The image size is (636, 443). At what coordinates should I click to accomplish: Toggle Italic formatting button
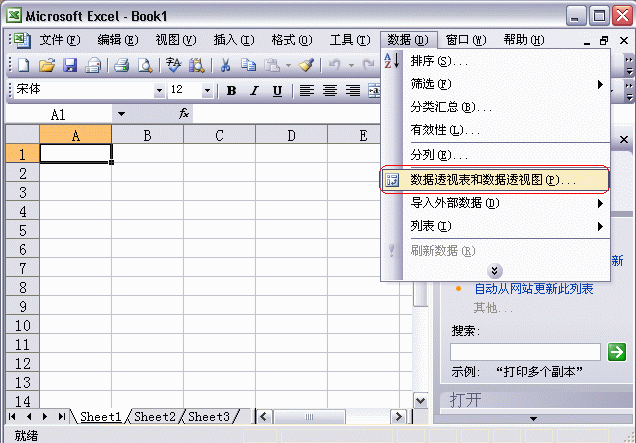pyautogui.click(x=254, y=90)
